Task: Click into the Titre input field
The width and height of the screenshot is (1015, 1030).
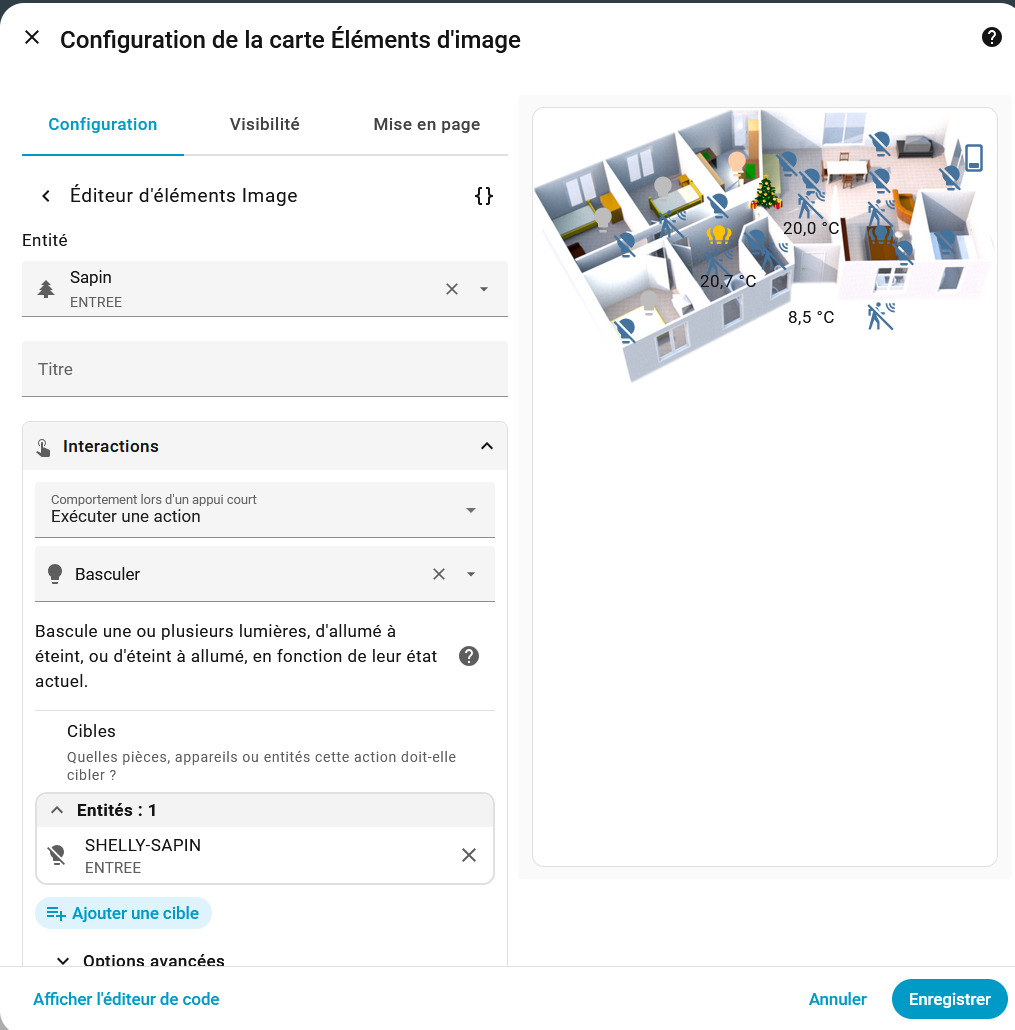Action: tap(265, 369)
